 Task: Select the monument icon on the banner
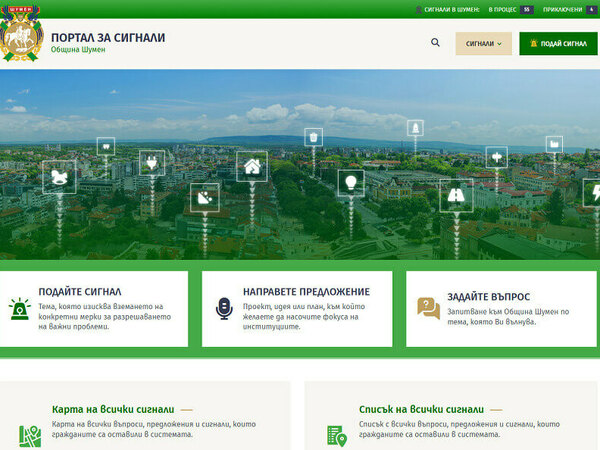coord(415,128)
